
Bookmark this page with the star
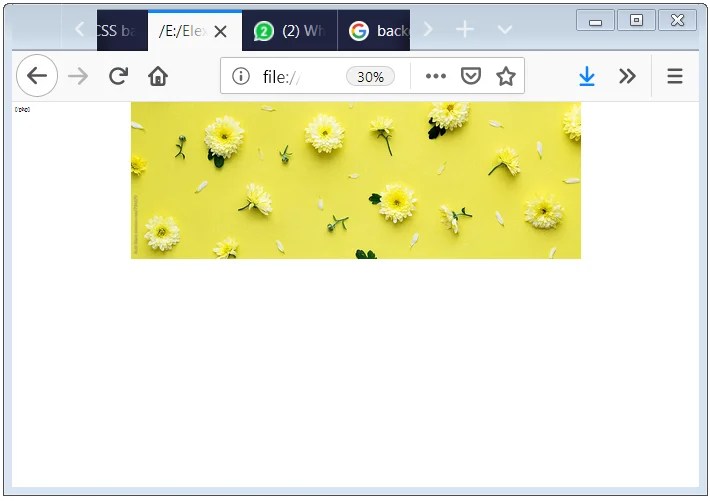point(506,76)
